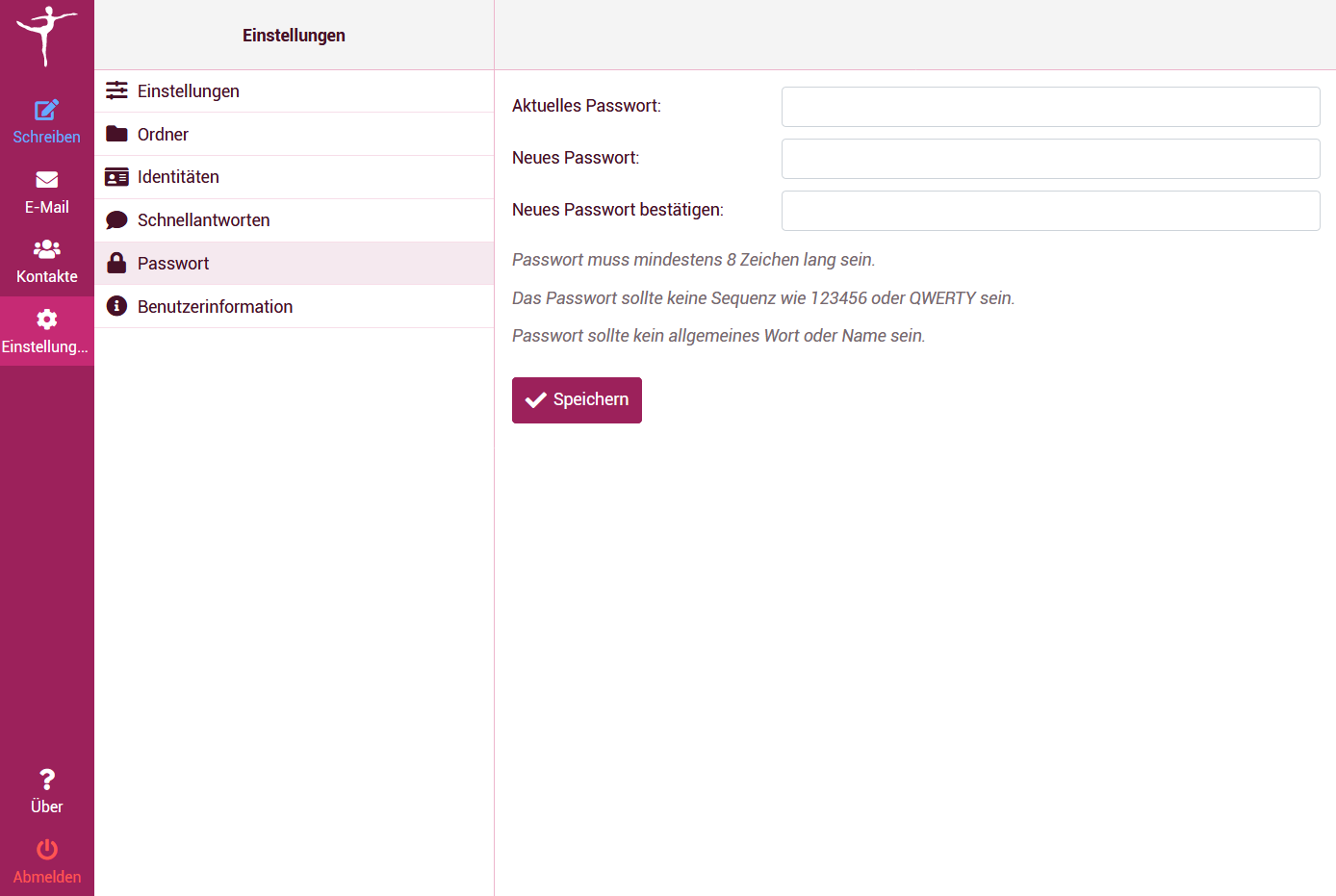The width and height of the screenshot is (1336, 896).
Task: Click the ID card icon beside Identitäten
Action: [x=116, y=177]
